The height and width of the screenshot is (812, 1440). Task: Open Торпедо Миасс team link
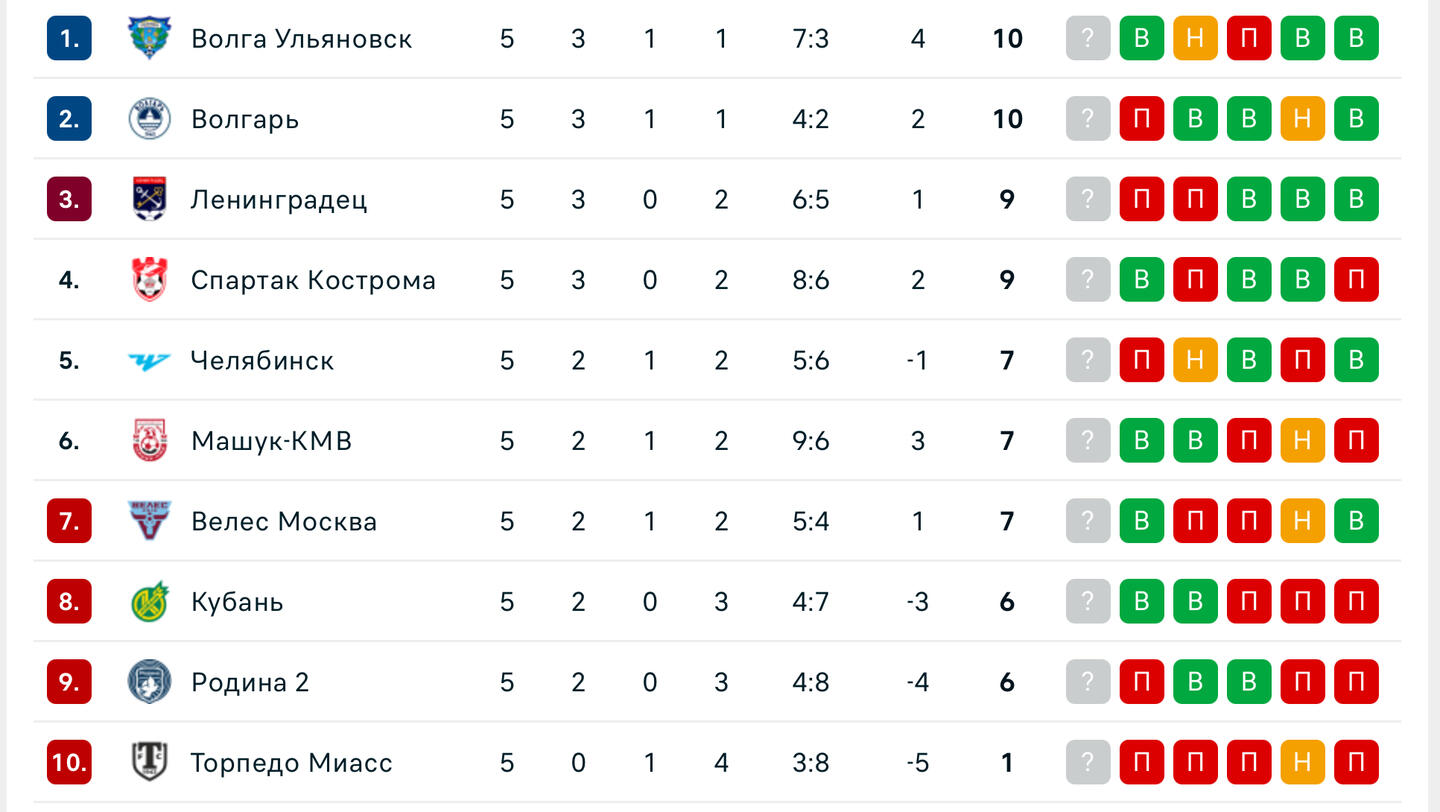tap(291, 763)
